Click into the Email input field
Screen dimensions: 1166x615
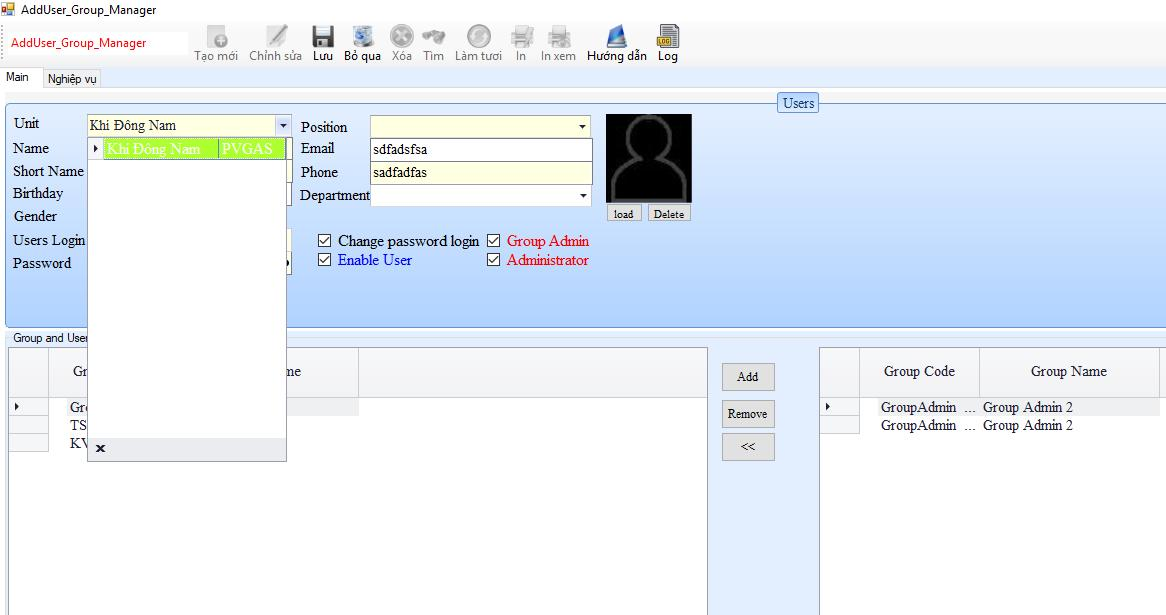(x=480, y=149)
